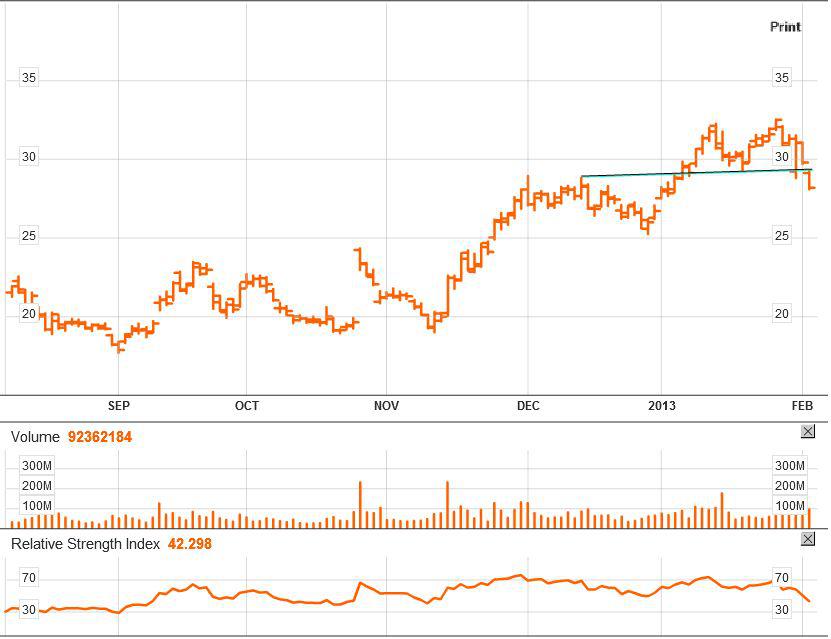Click the Volume panel label
This screenshot has height=639, width=831.
pos(35,437)
